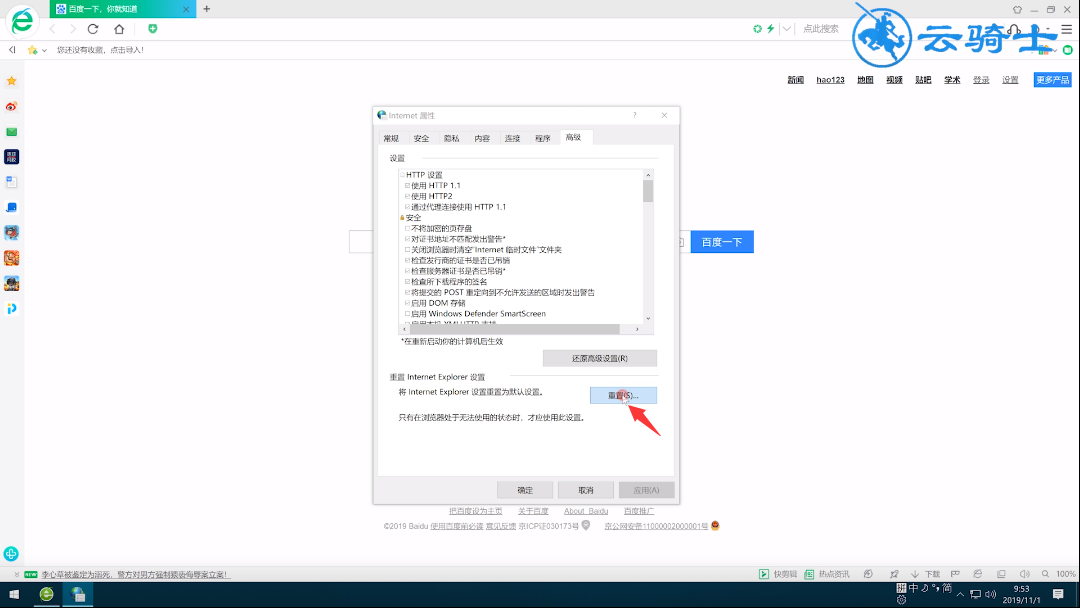
Task: Click the taskbar network icon
Action: pyautogui.click(x=975, y=594)
